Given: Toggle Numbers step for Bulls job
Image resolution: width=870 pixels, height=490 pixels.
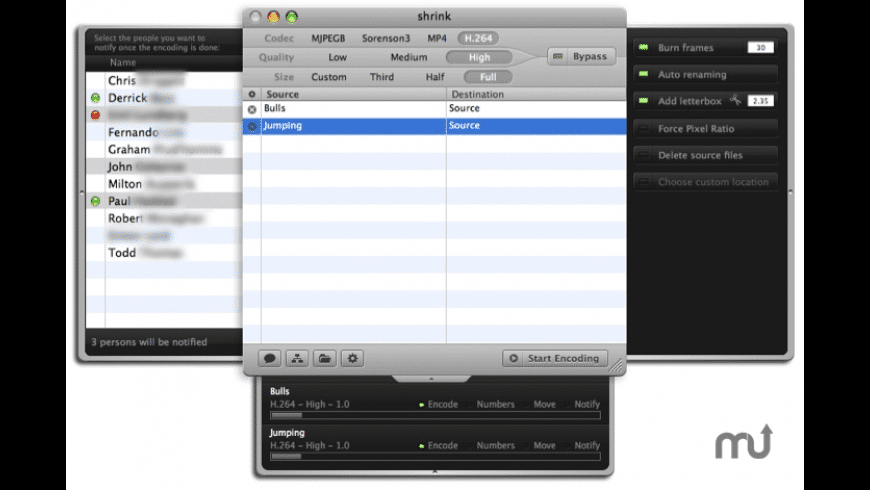Looking at the screenshot, I should [492, 405].
